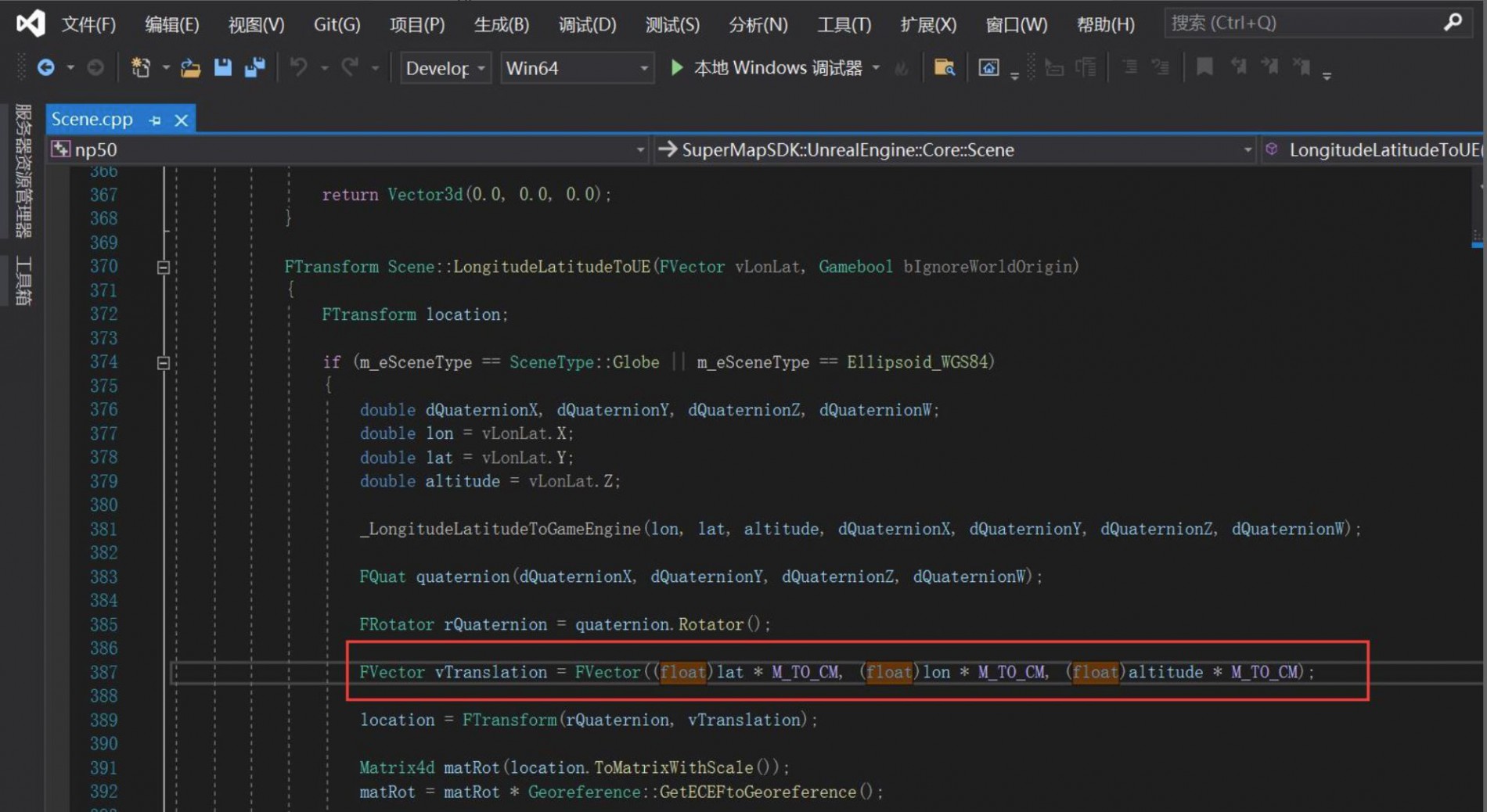Click the clear bookmarks icon
1487x812 pixels.
(x=1302, y=67)
